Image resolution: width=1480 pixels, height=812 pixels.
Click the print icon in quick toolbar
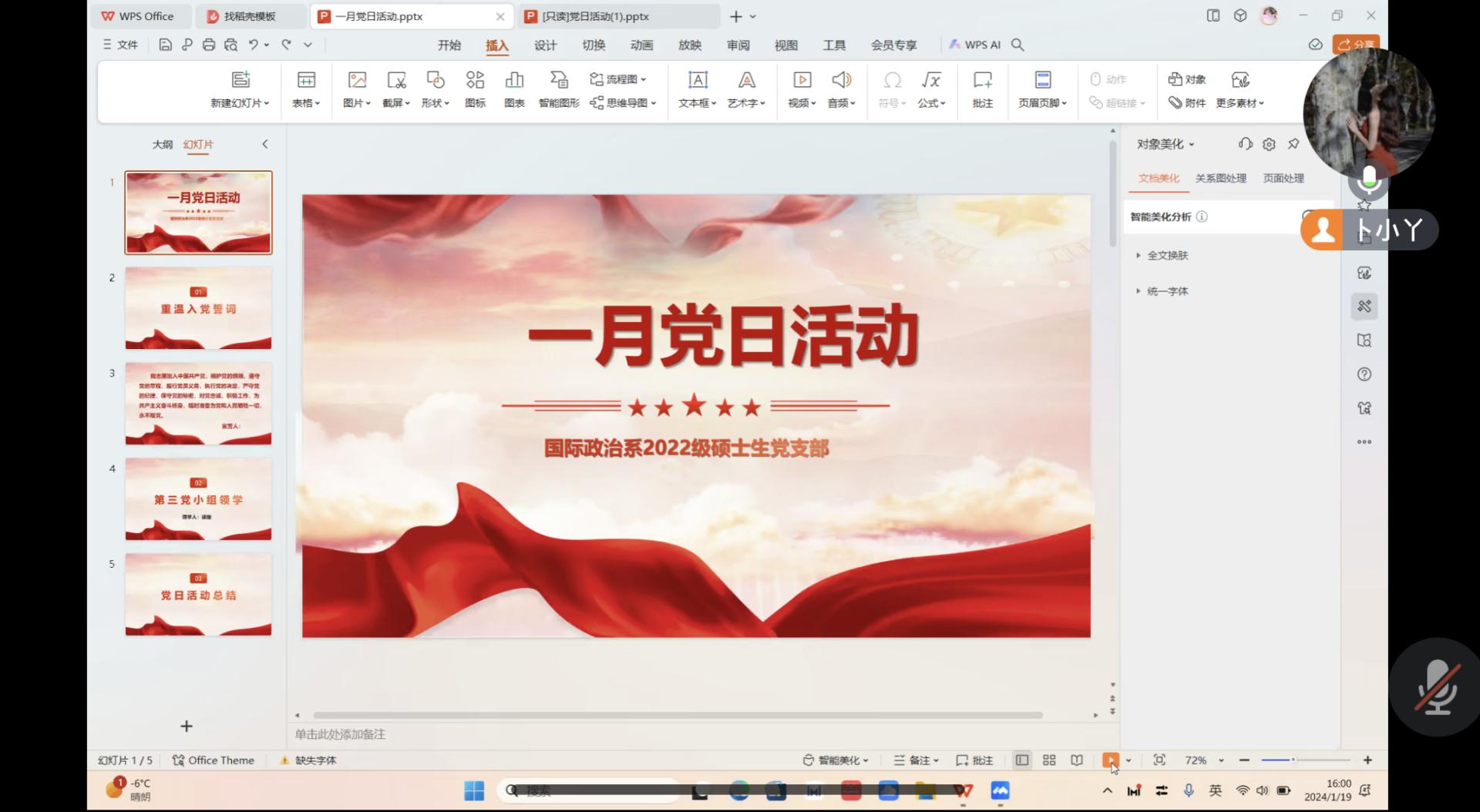tap(209, 45)
